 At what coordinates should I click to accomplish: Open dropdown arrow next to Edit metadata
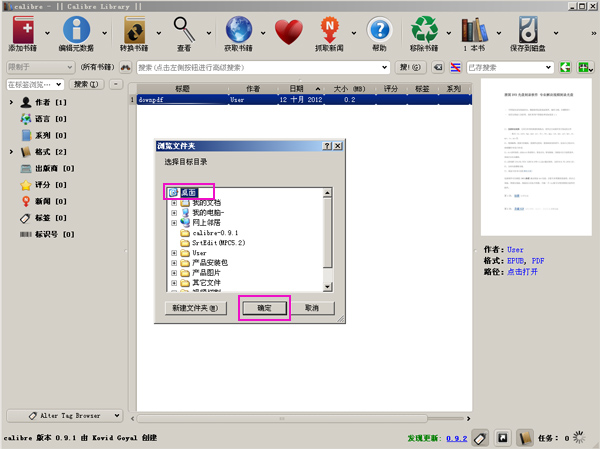(x=104, y=33)
